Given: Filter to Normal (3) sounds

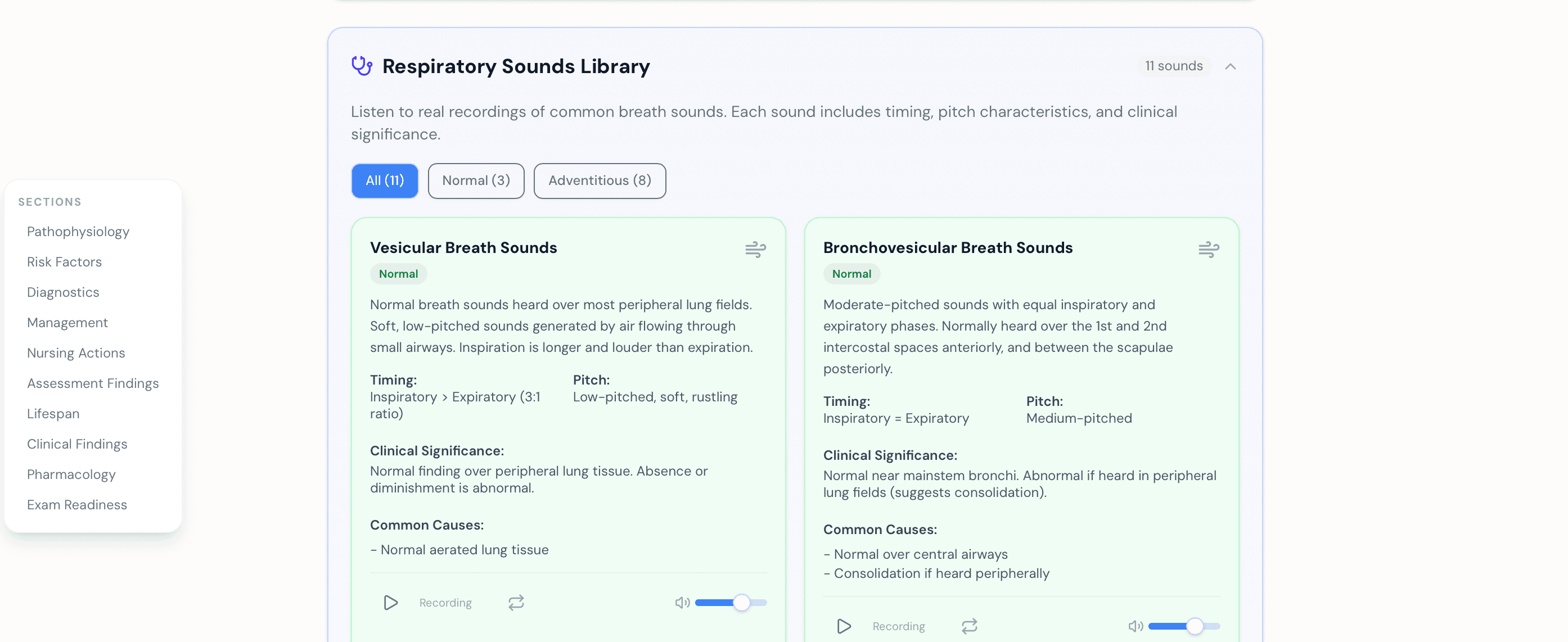Looking at the screenshot, I should 475,180.
